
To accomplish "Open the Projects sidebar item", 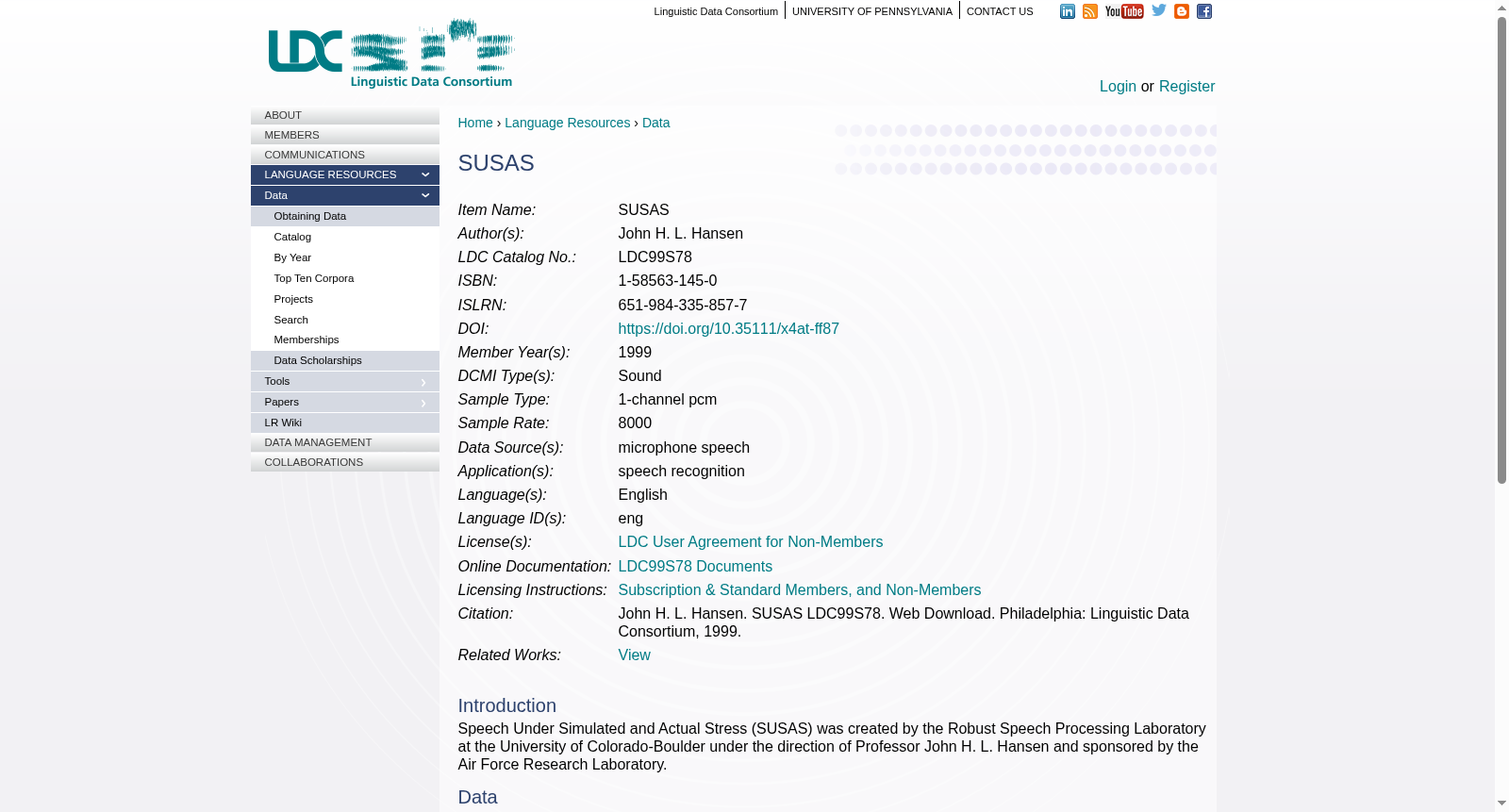I will tap(345, 299).
